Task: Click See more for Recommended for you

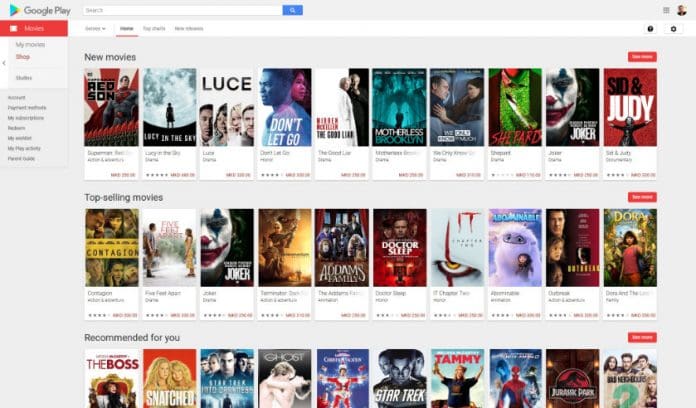Action: coord(641,337)
